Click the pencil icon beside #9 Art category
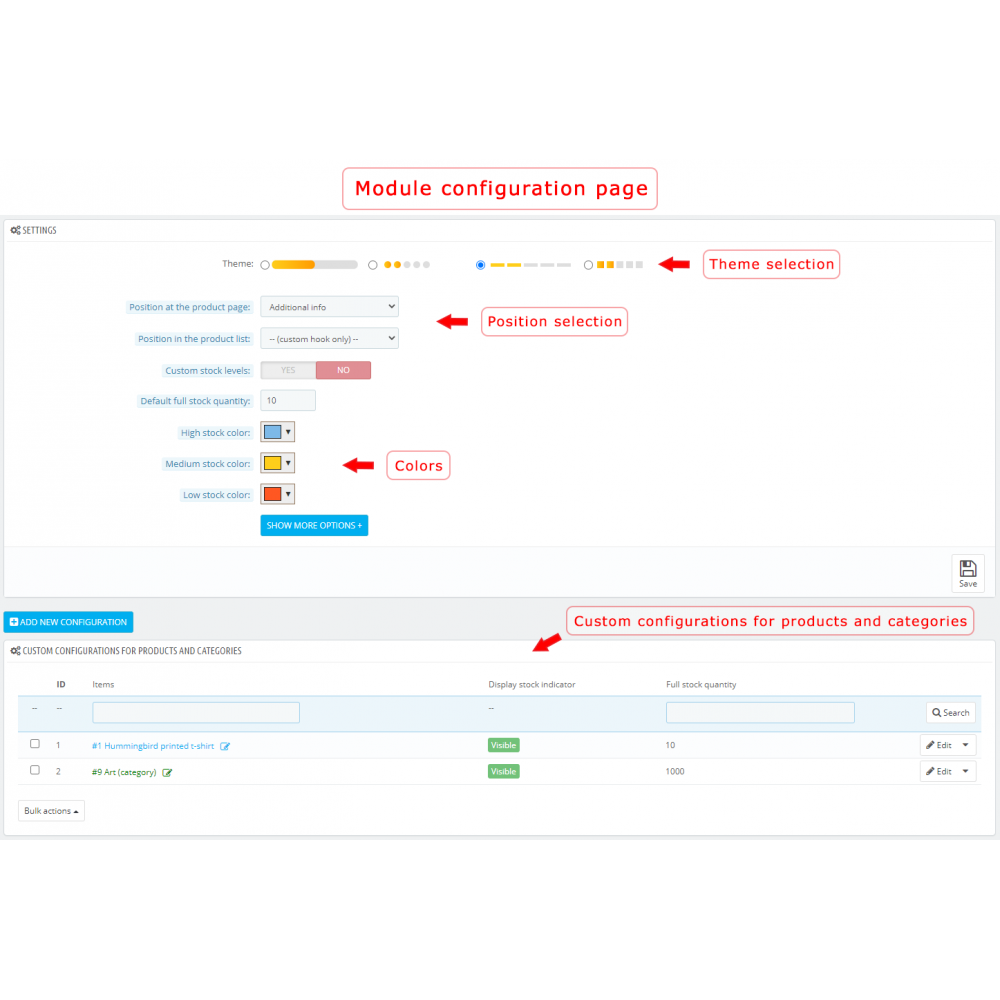Viewport: 1000px width, 1000px height. [x=167, y=772]
